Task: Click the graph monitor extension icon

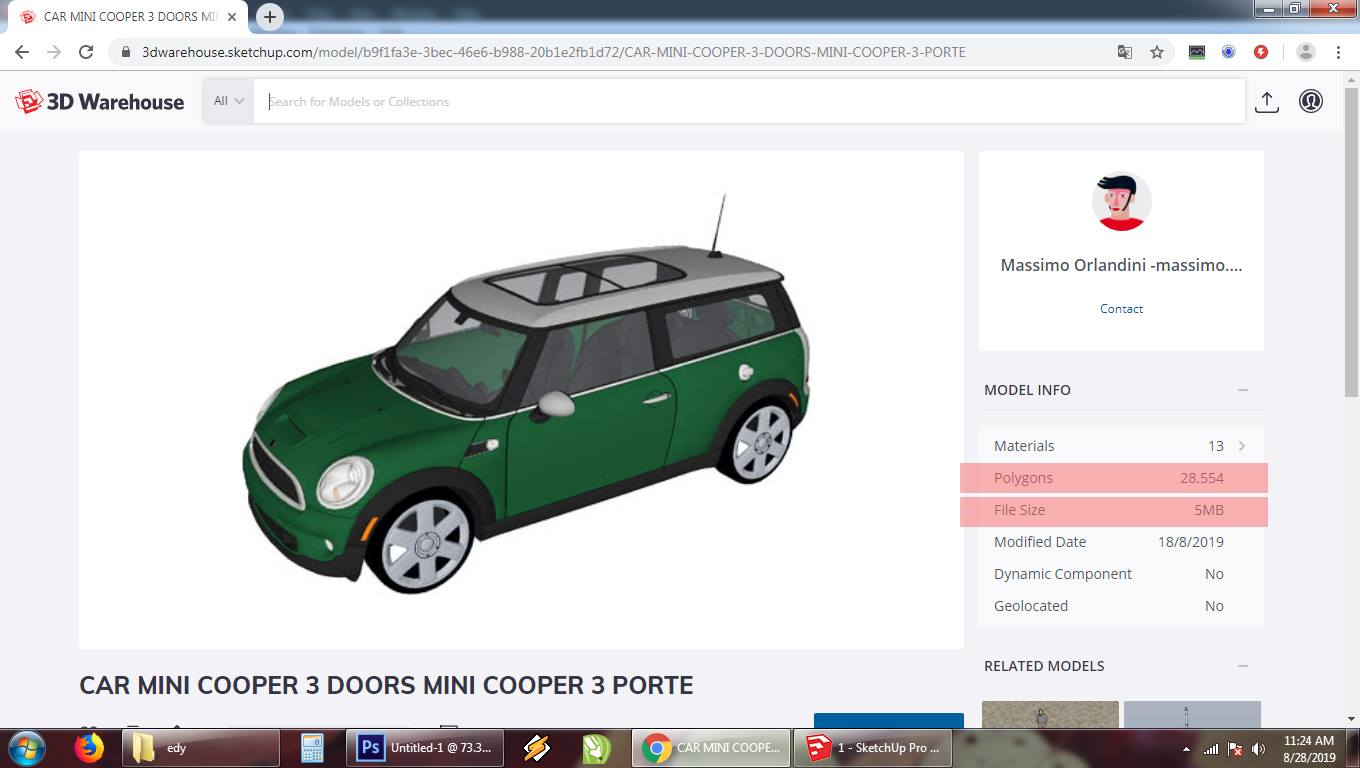Action: [1197, 52]
